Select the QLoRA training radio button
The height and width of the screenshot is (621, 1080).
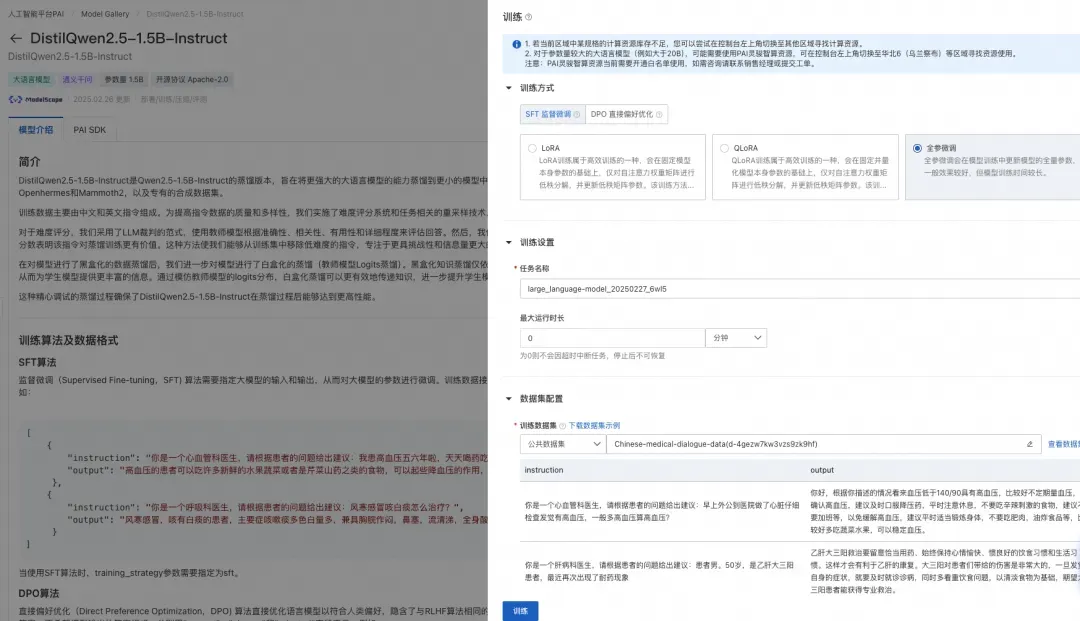[x=724, y=149]
